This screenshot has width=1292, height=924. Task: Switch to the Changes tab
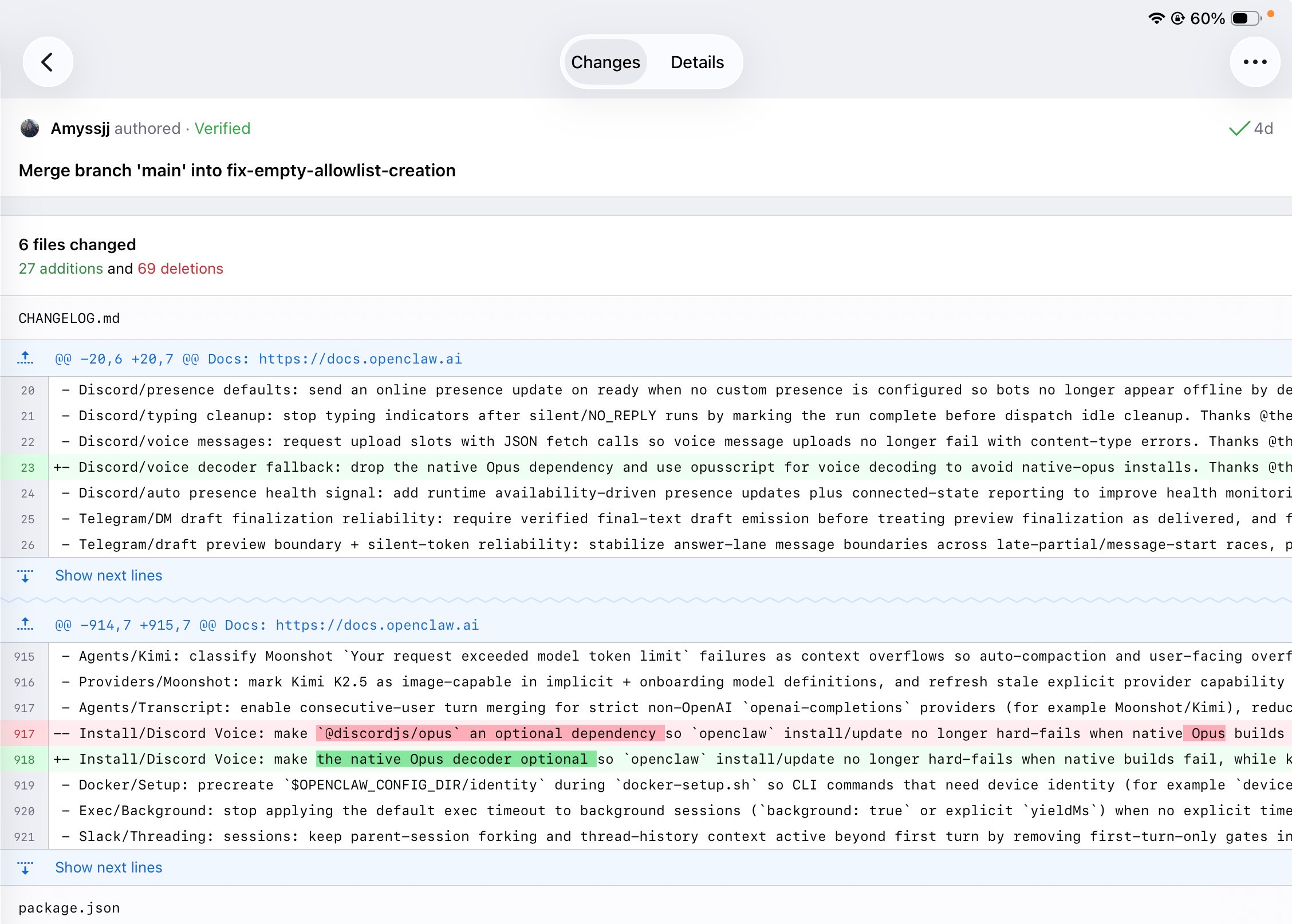coord(605,62)
